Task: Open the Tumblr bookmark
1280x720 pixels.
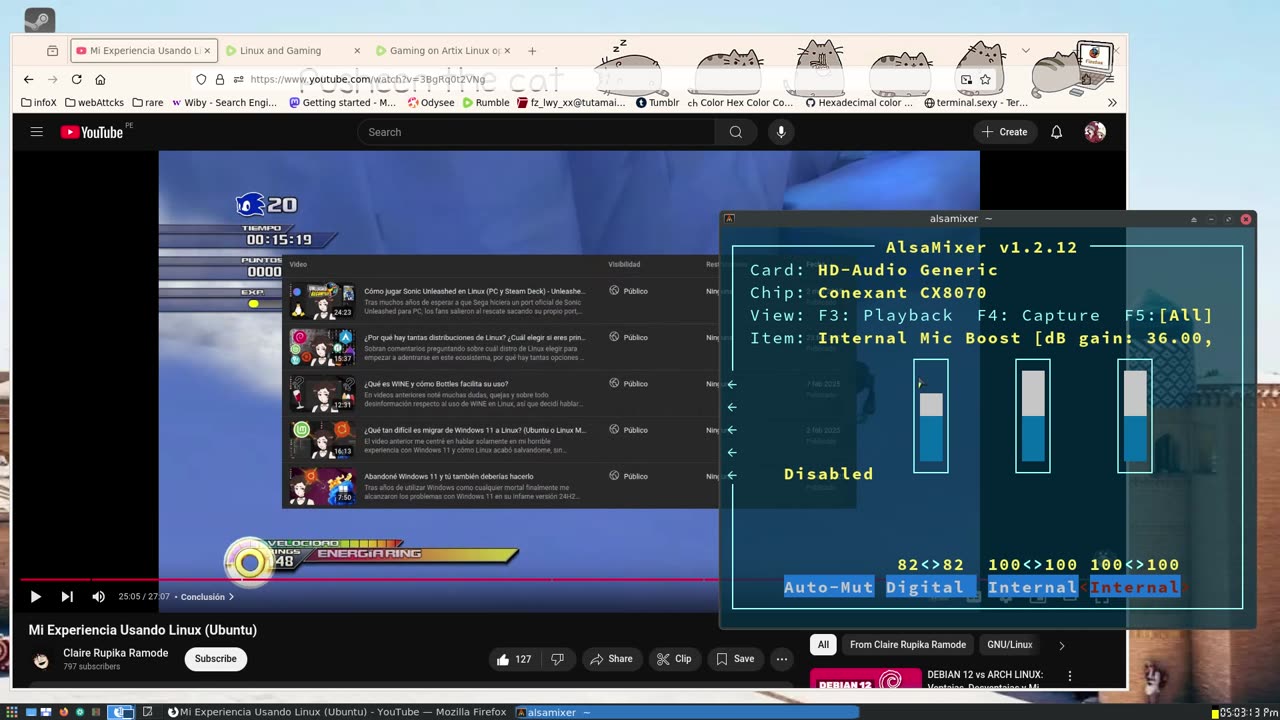Action: [x=657, y=102]
